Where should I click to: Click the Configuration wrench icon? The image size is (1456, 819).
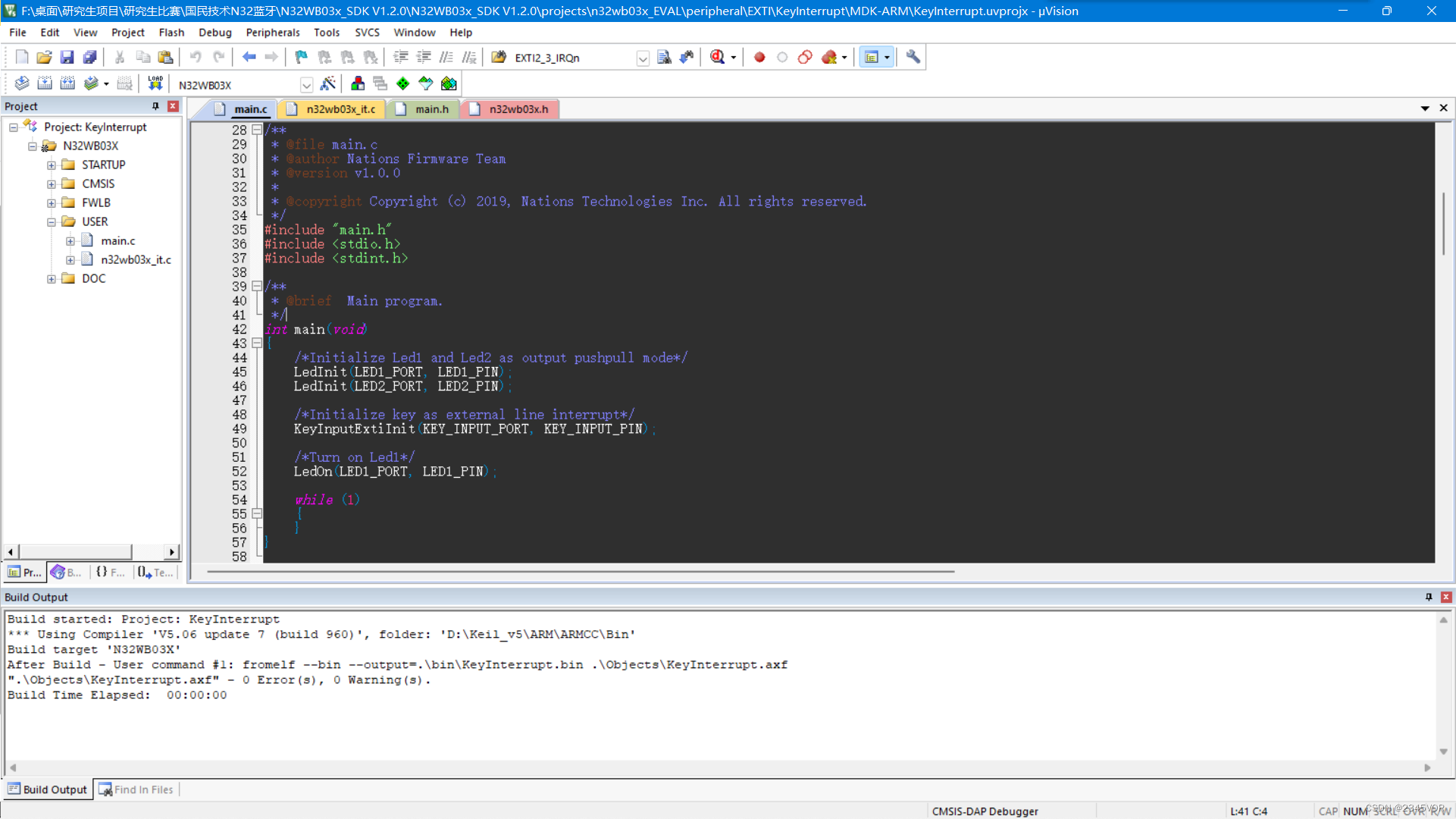[913, 57]
